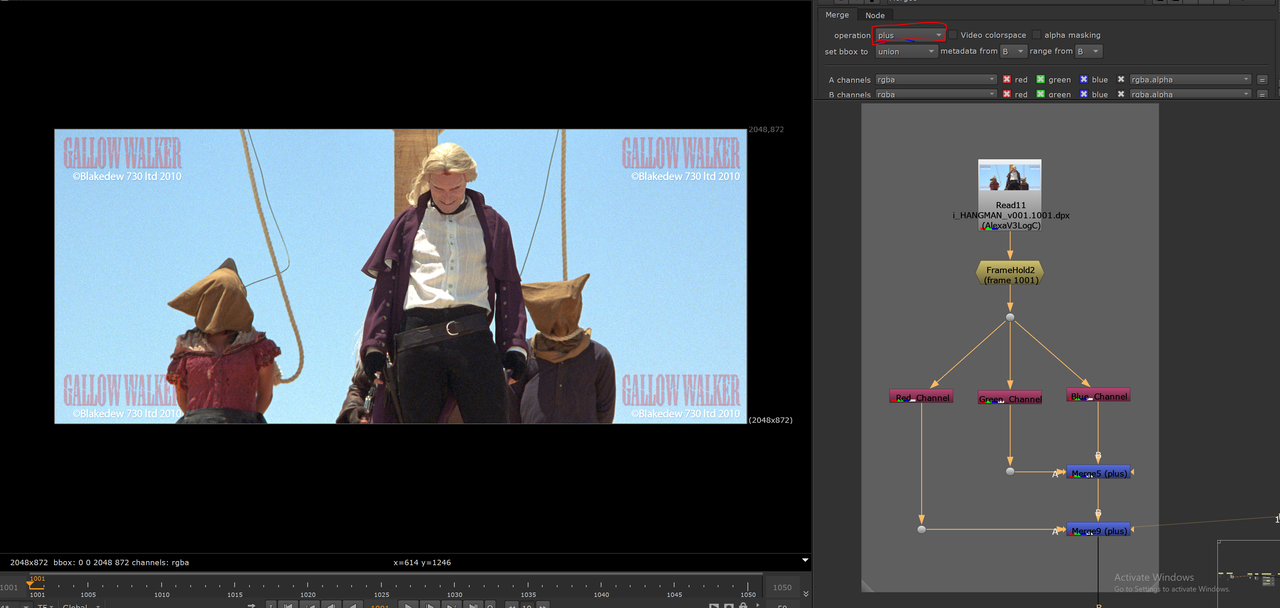This screenshot has width=1280, height=608.
Task: Click the mask input arrow on Merge5's right side
Action: (x=1132, y=472)
